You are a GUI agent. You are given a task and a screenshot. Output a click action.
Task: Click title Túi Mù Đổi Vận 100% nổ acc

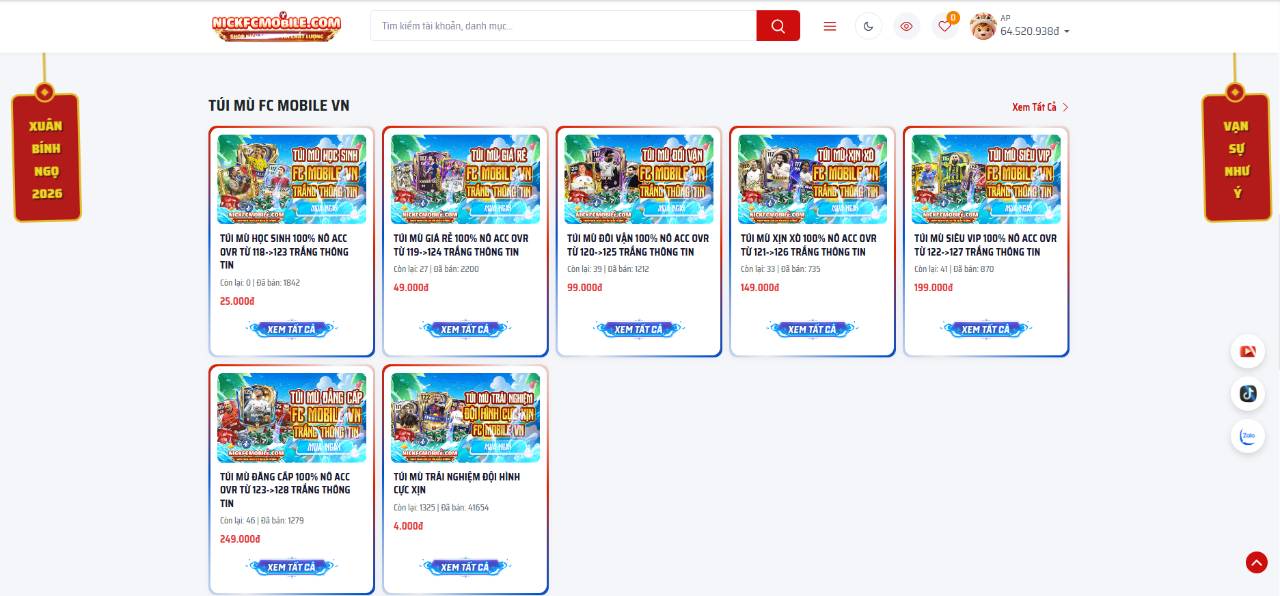[638, 245]
